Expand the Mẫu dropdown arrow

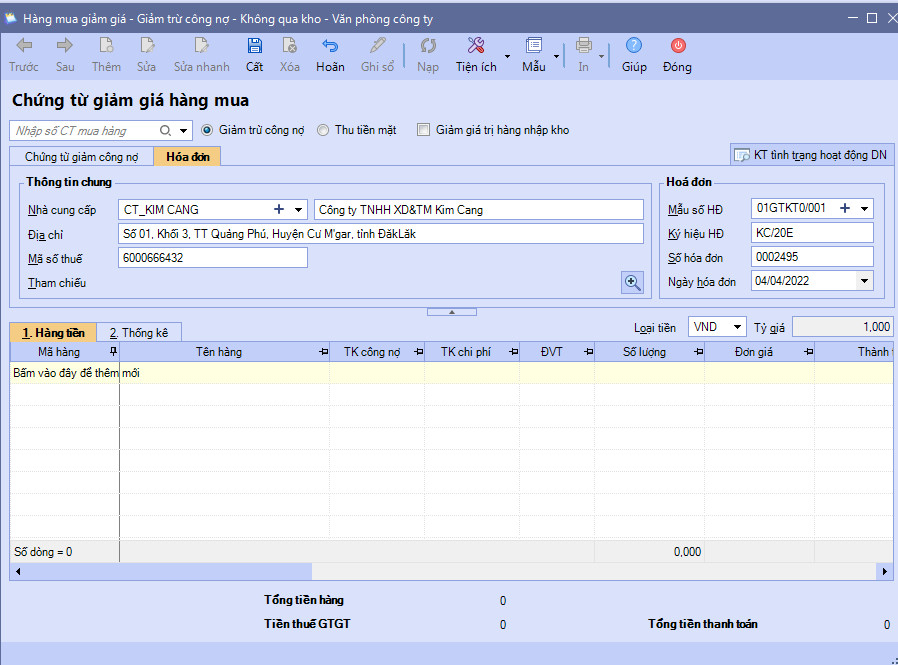point(556,56)
